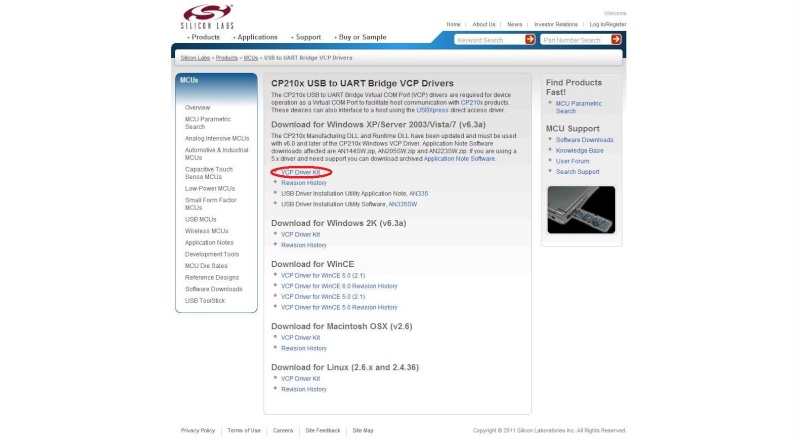Open Overview in MCUs sidebar
The height and width of the screenshot is (442, 800).
[197, 108]
